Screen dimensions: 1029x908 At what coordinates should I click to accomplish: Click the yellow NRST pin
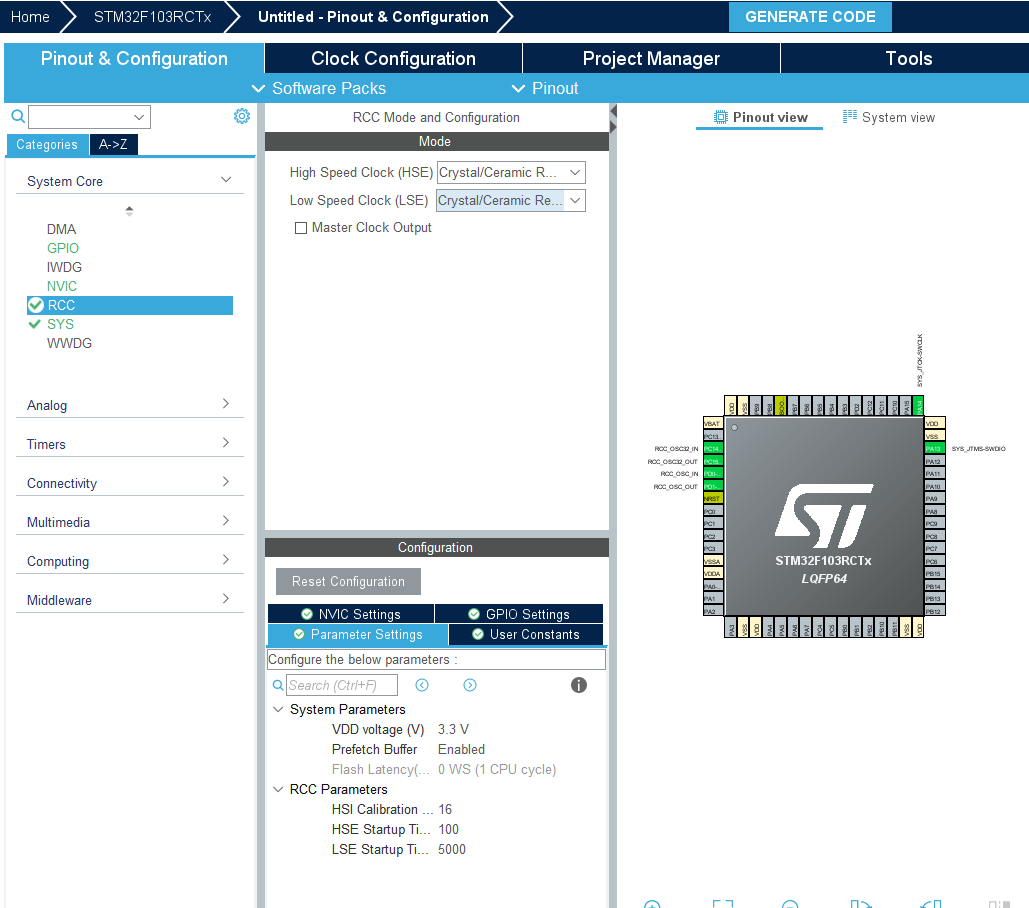tap(713, 499)
